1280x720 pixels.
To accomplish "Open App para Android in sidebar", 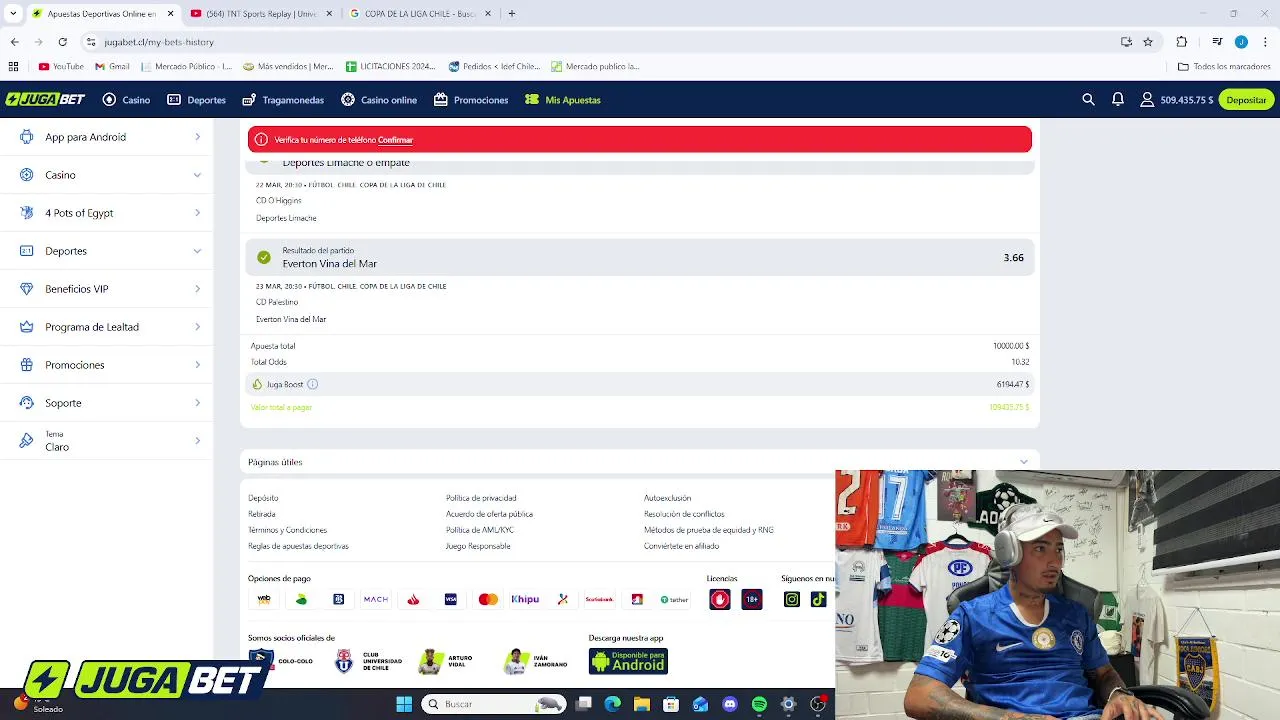I will click(x=108, y=137).
